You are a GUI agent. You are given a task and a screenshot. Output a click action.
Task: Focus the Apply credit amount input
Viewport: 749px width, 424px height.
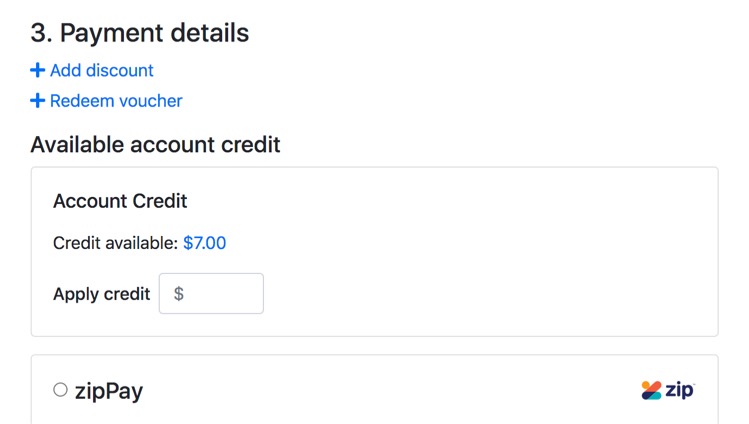222,294
